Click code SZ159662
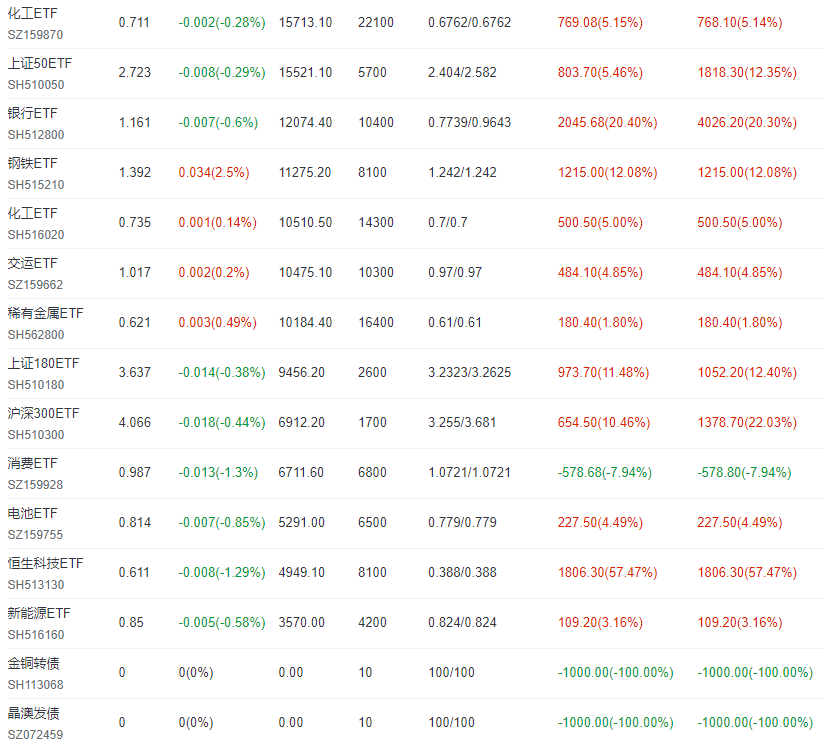This screenshot has height=747, width=824. tap(35, 284)
